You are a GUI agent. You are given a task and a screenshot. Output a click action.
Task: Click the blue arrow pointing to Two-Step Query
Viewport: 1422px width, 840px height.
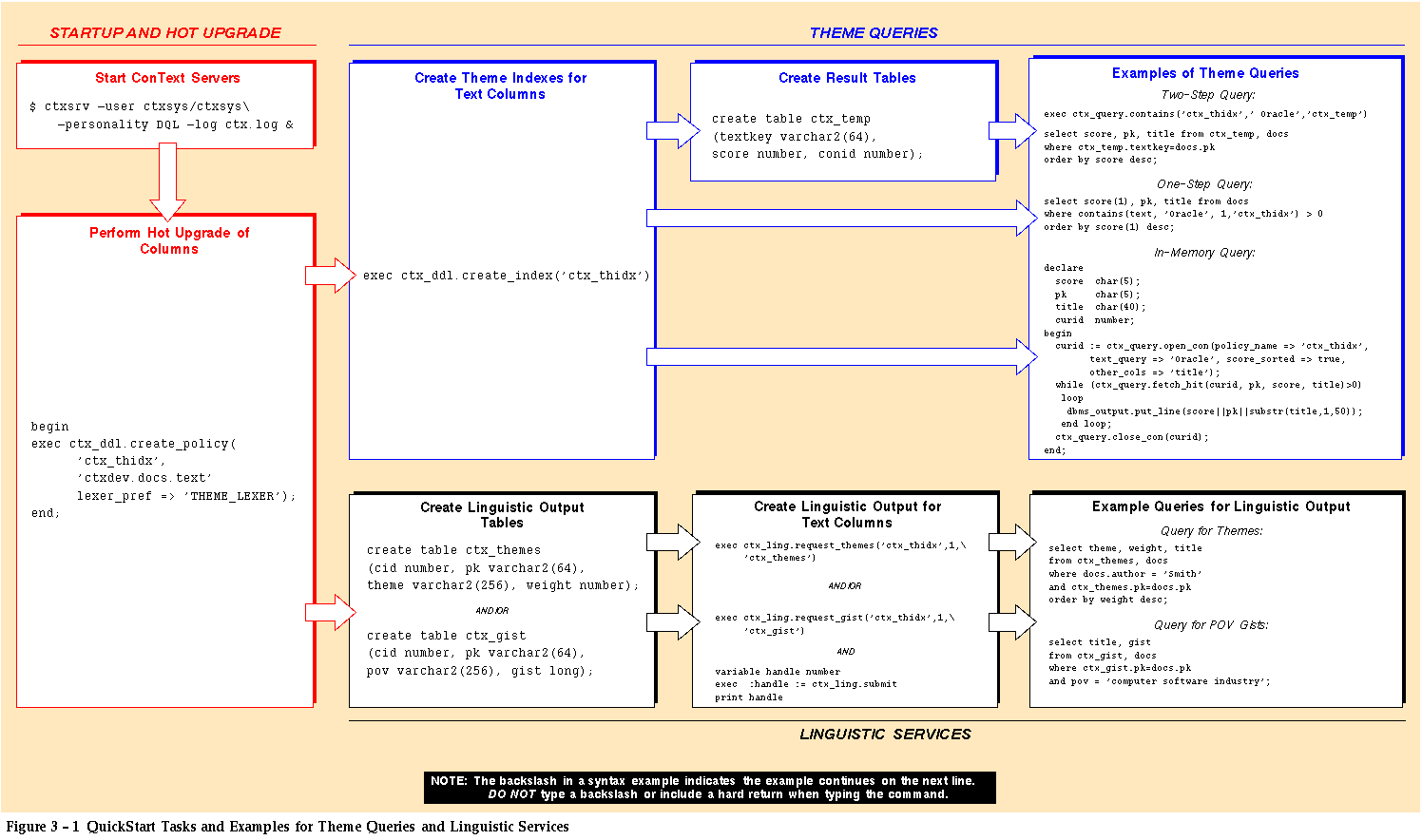pyautogui.click(x=1012, y=131)
